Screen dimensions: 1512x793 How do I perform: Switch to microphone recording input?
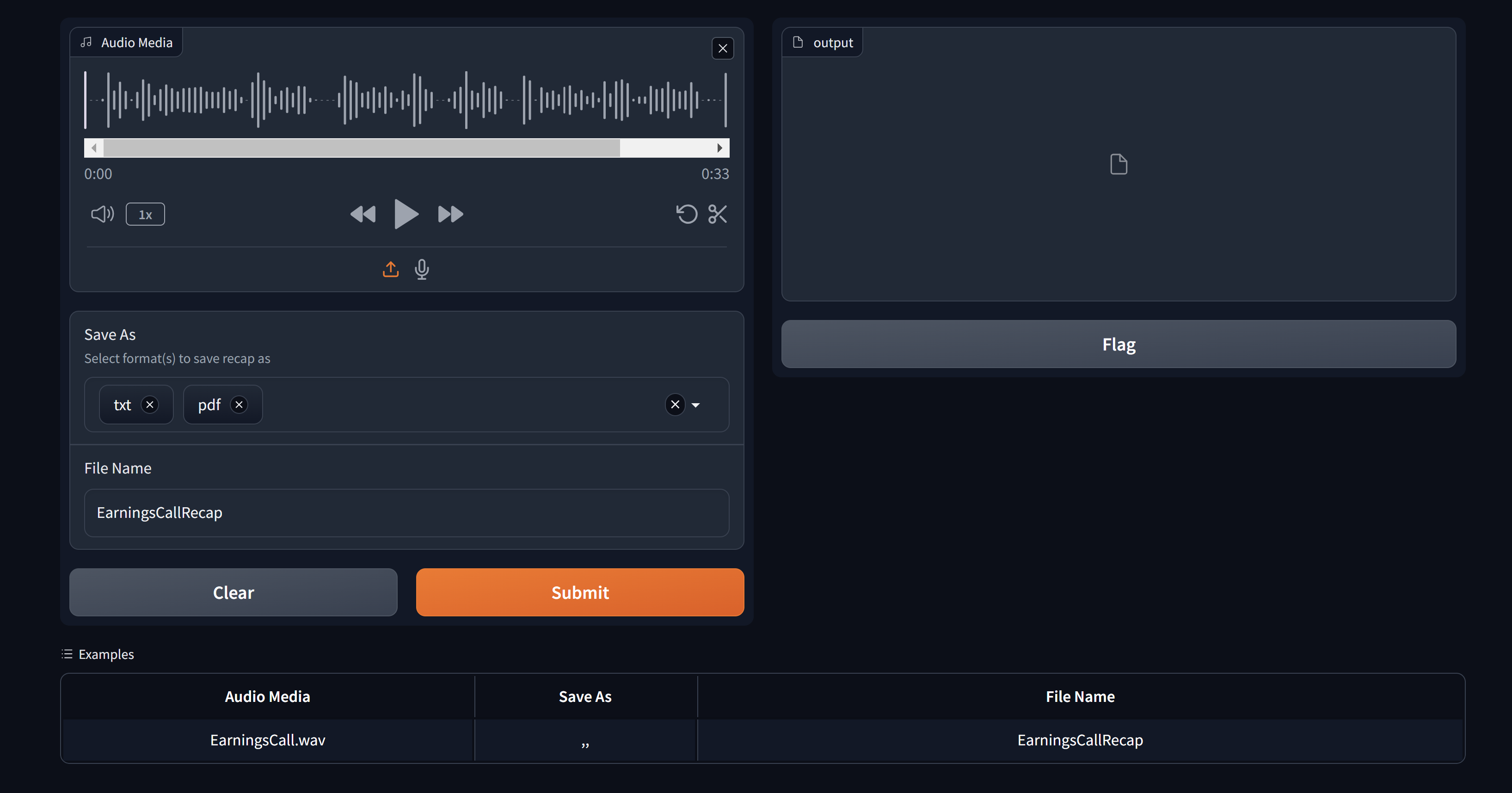click(421, 270)
